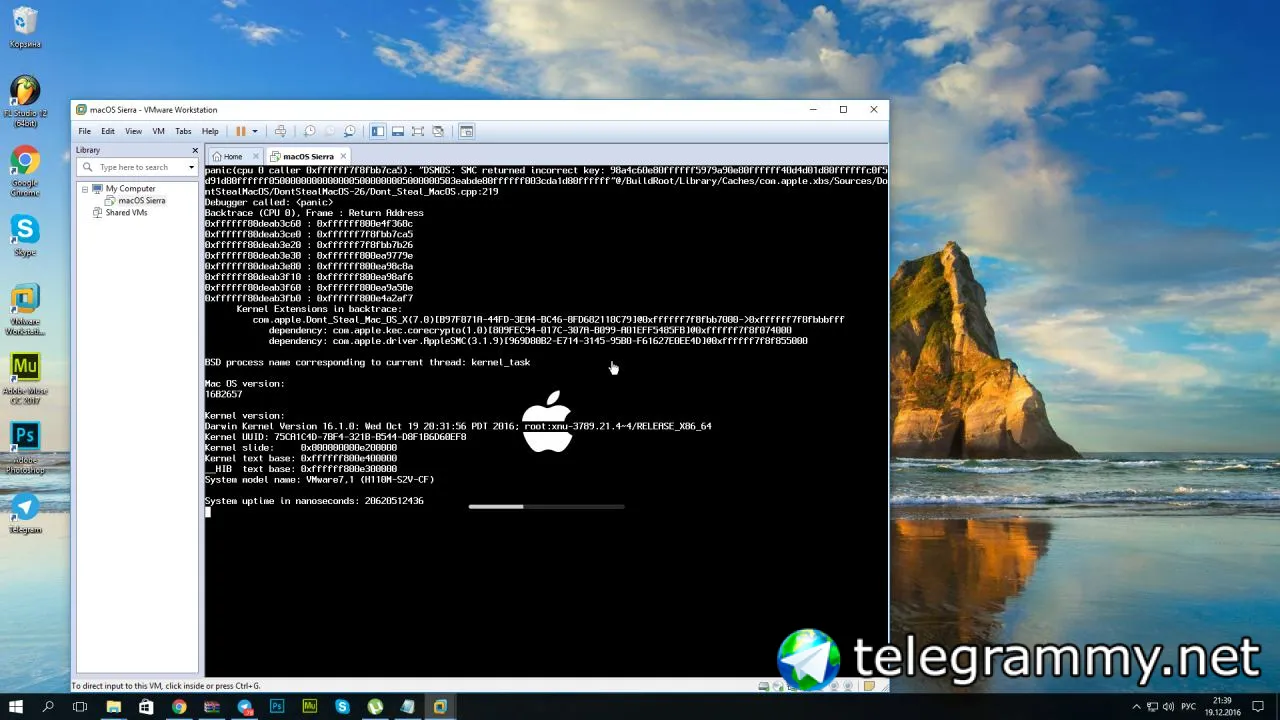Select the Google Chrome desktop icon
This screenshot has width=1280, height=720.
[x=25, y=172]
